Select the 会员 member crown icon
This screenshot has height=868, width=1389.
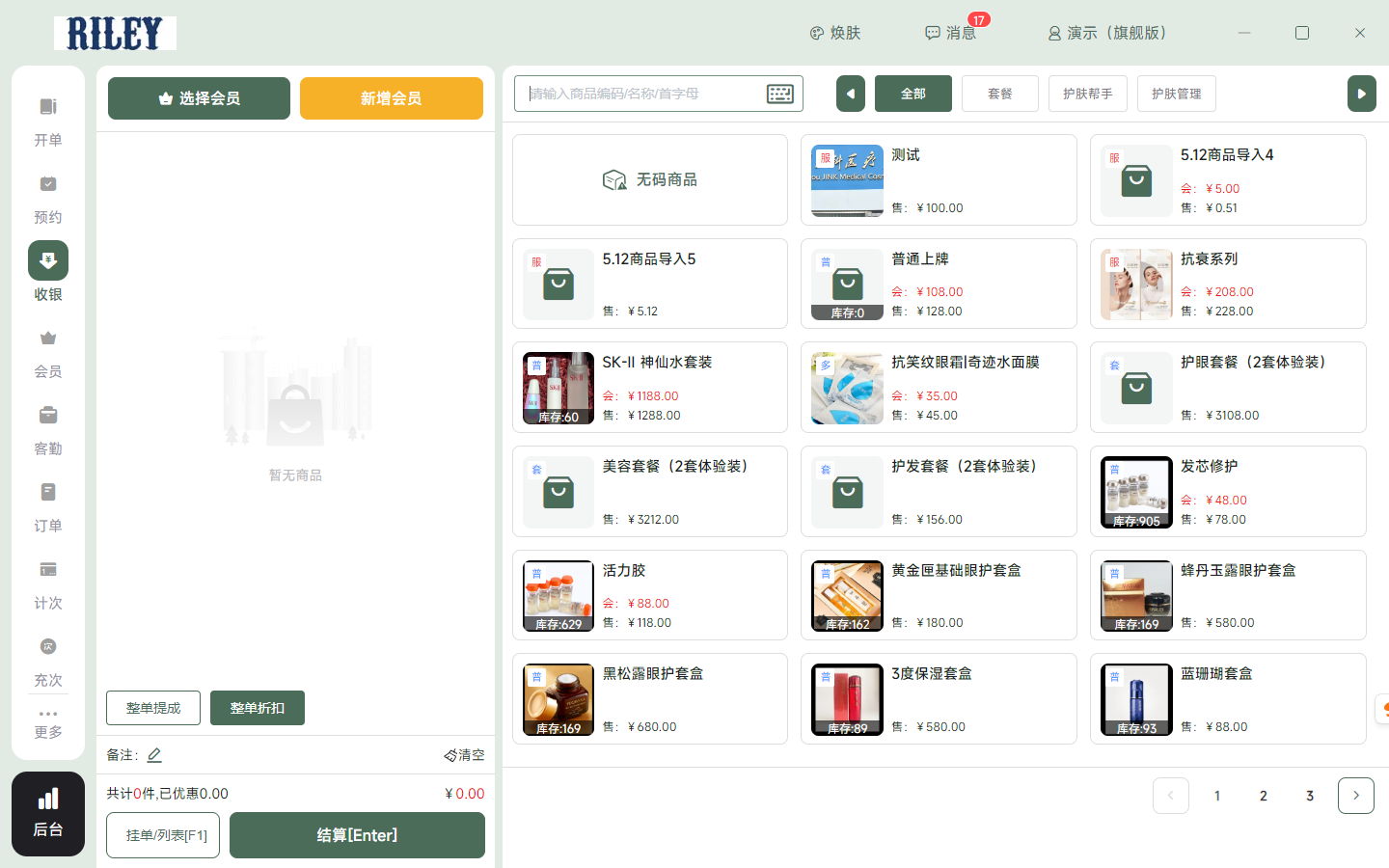(48, 339)
